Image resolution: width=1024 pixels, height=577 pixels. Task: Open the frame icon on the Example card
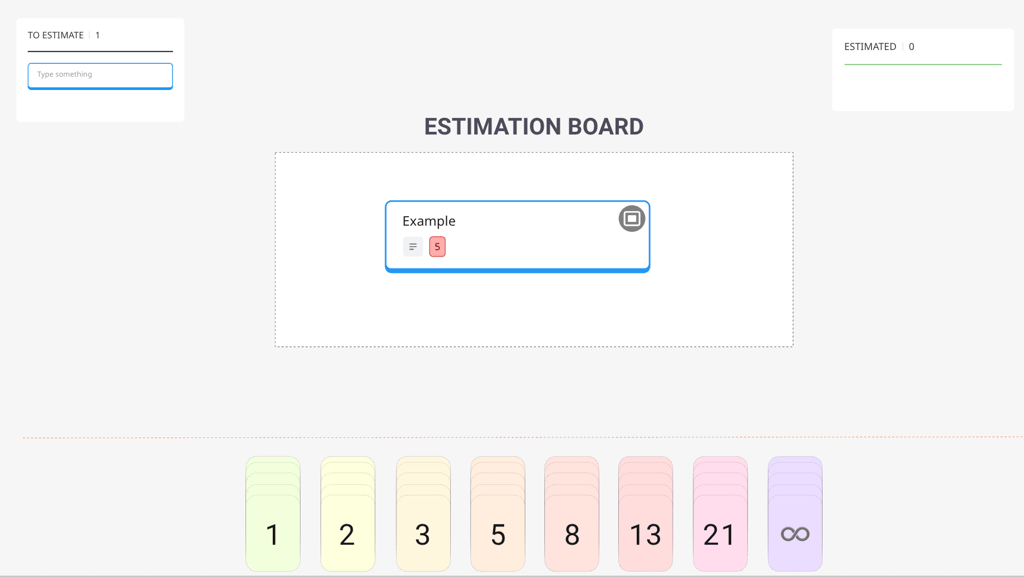pos(631,218)
